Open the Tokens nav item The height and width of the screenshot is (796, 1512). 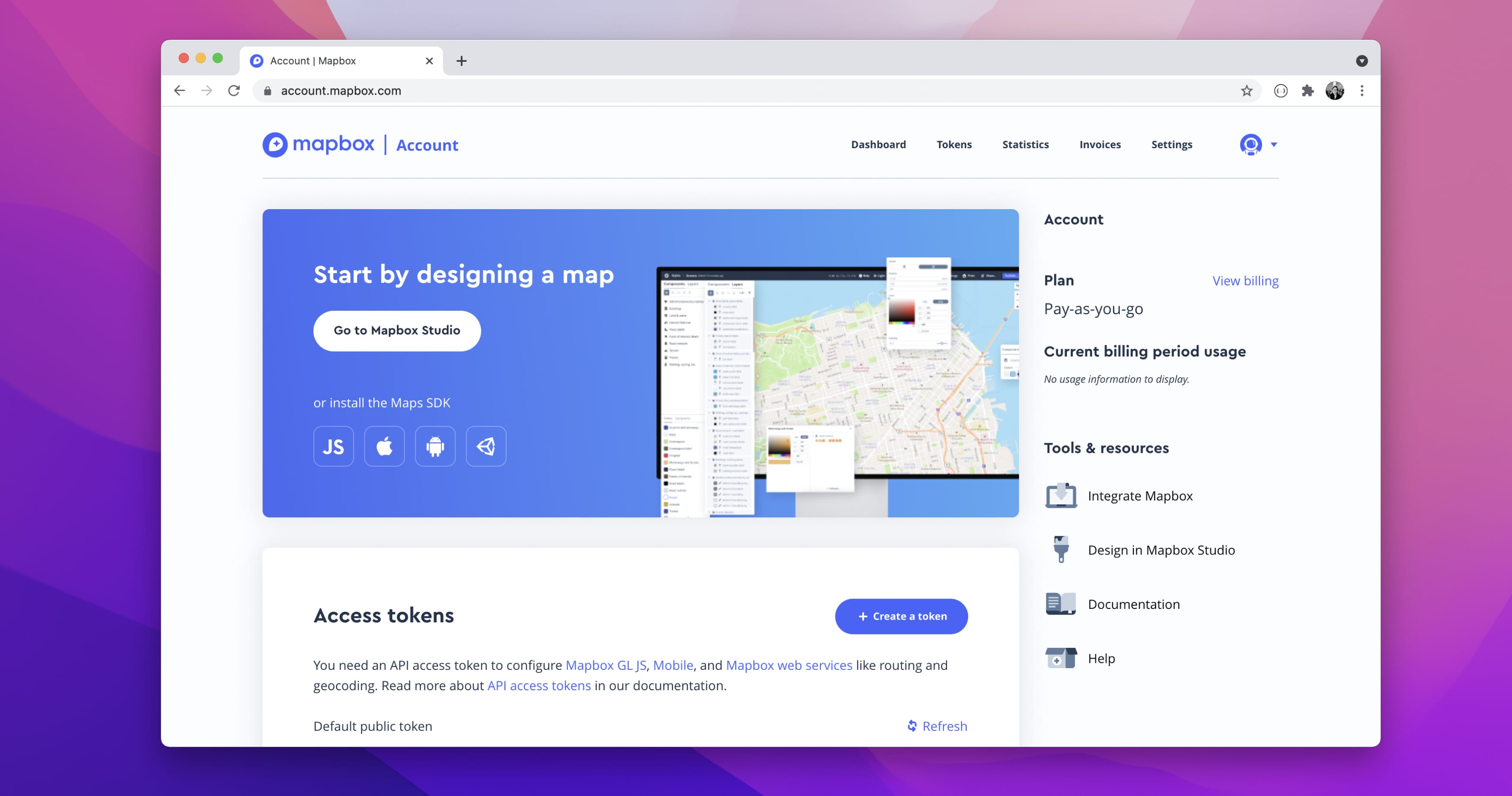954,144
